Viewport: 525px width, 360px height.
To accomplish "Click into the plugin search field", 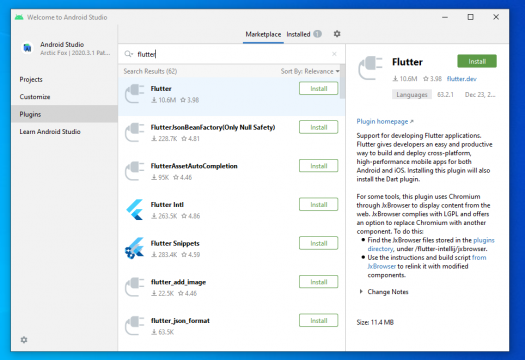I will [x=231, y=54].
